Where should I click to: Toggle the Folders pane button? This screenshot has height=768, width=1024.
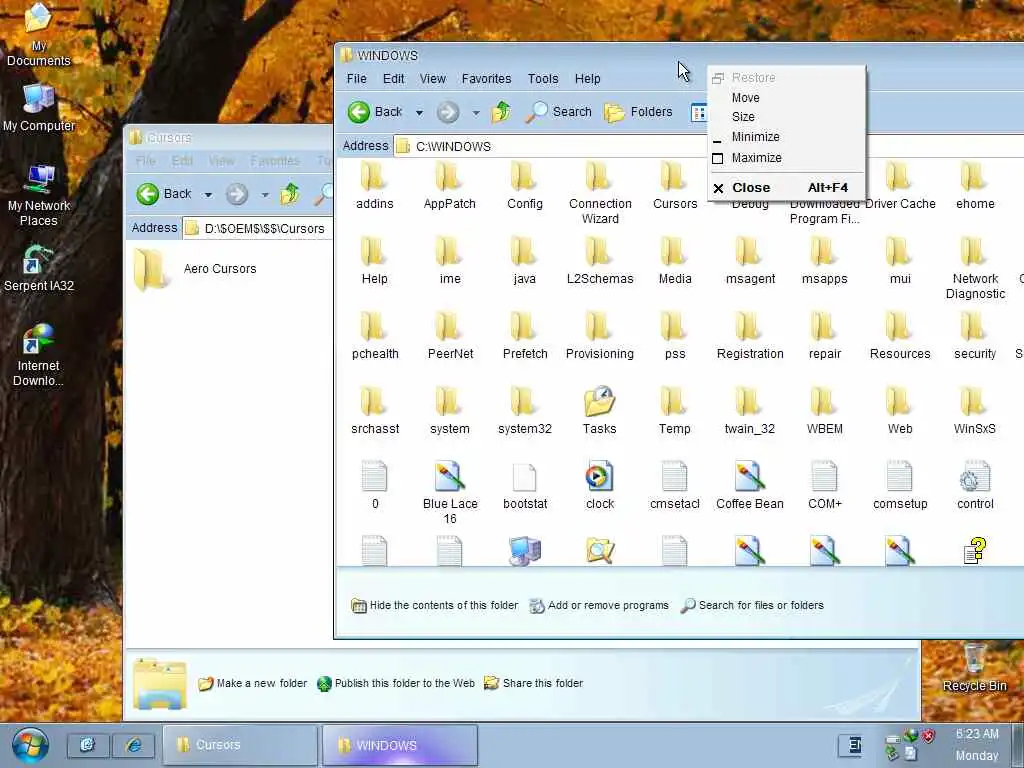tap(638, 112)
